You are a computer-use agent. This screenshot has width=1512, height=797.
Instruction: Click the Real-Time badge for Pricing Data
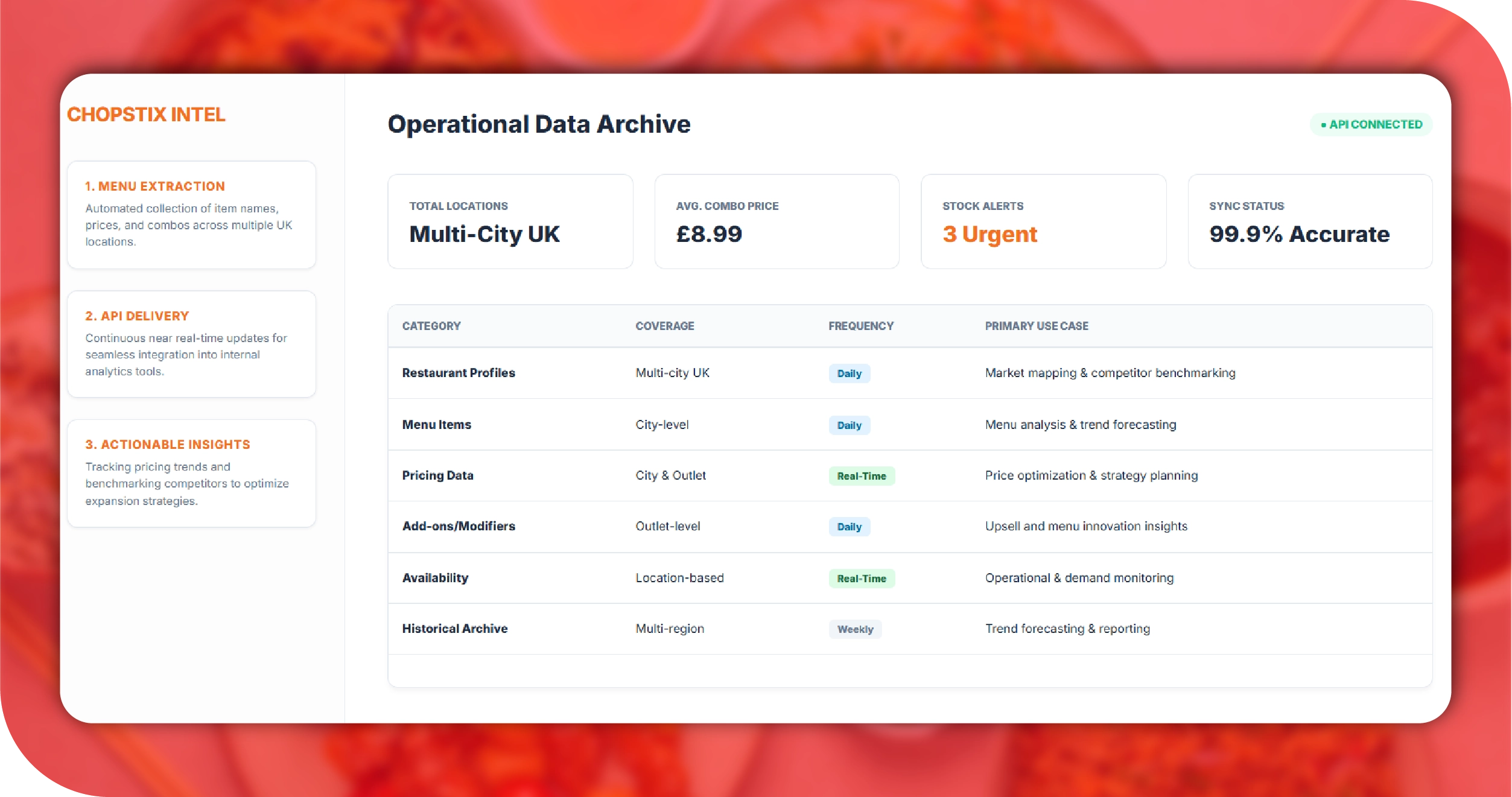pos(861,476)
